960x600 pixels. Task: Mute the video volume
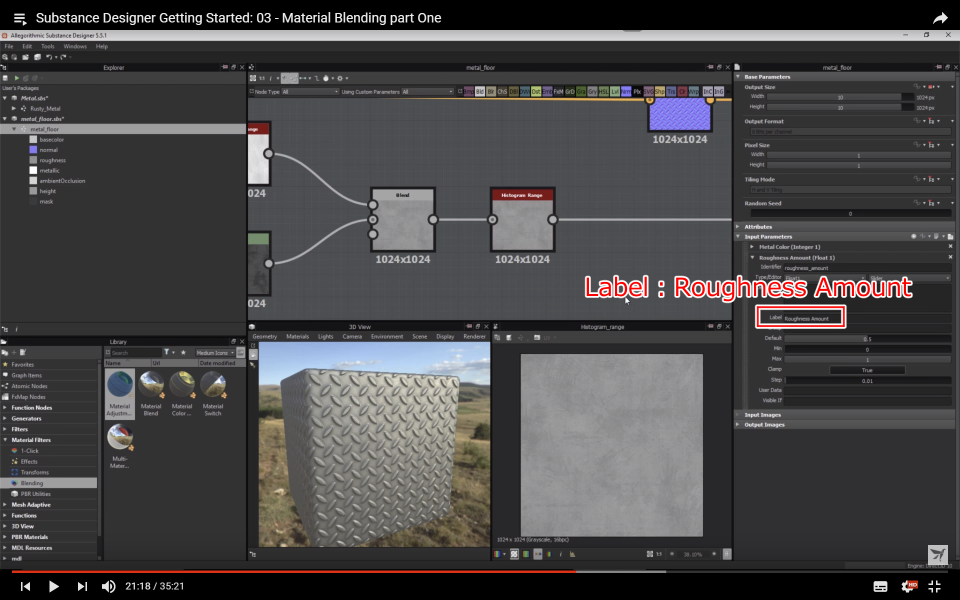108,586
